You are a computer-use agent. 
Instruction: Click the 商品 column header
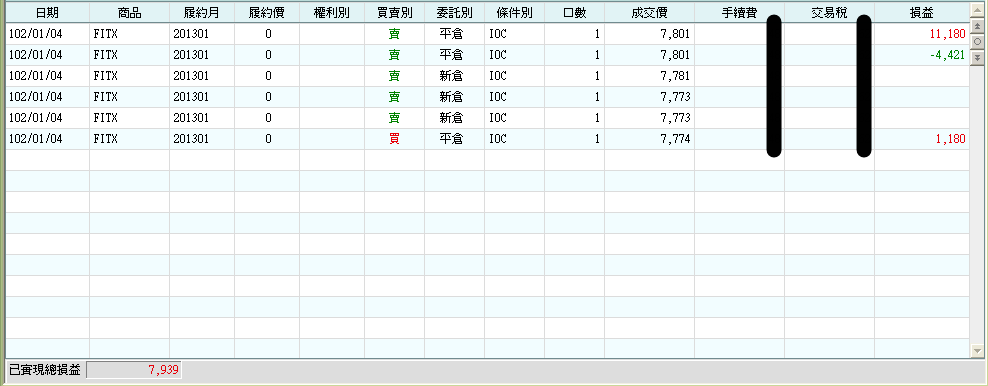point(130,13)
